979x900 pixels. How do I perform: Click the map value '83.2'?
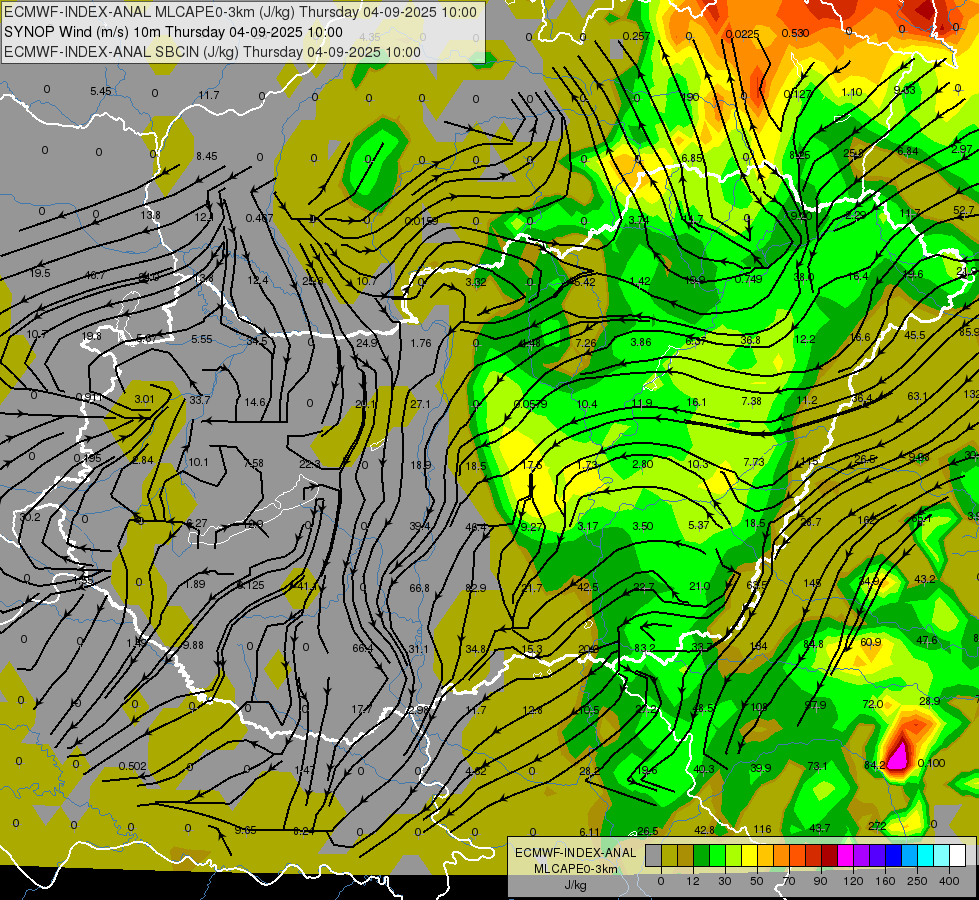click(x=644, y=648)
